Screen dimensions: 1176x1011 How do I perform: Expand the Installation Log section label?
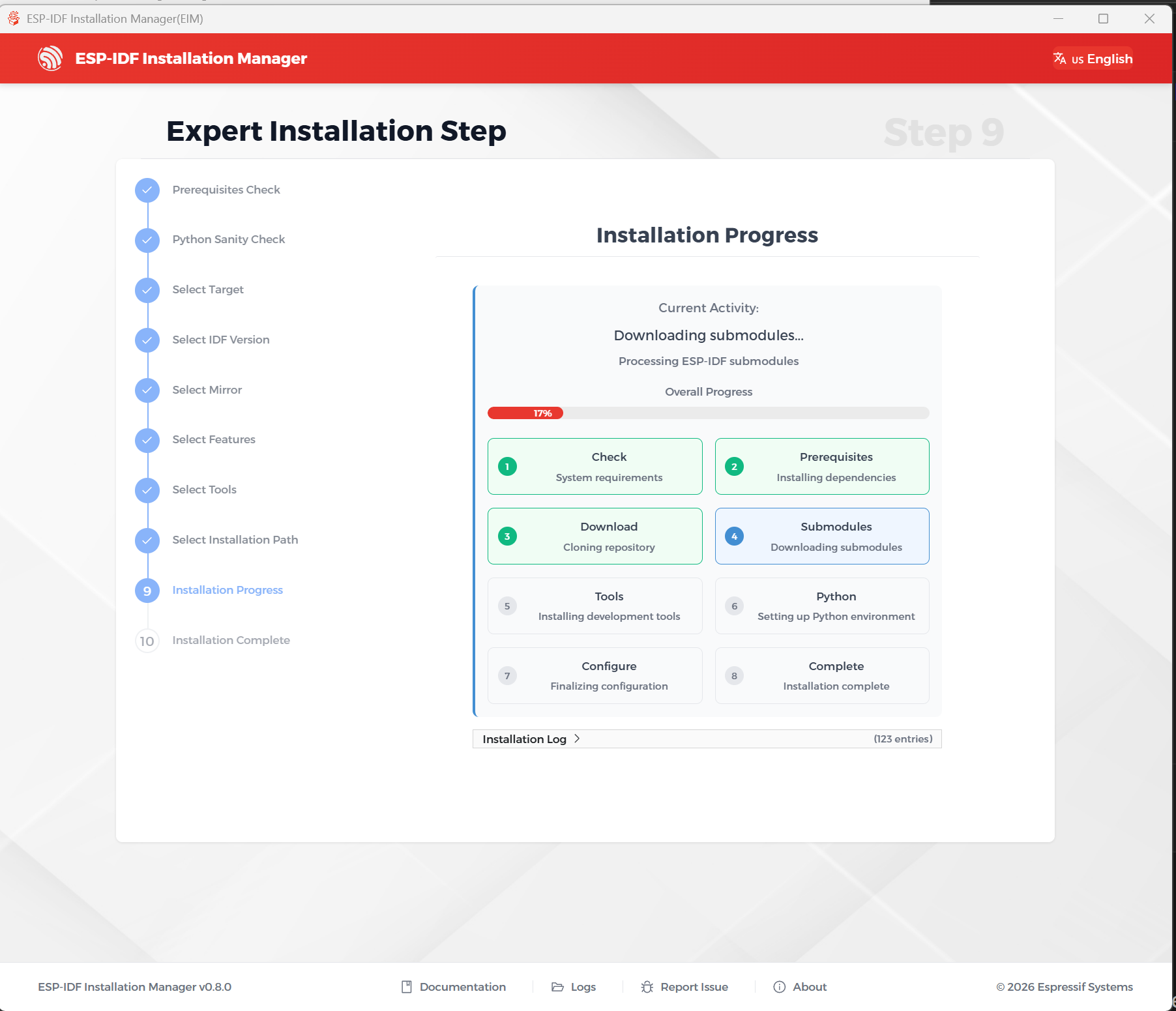[524, 739]
